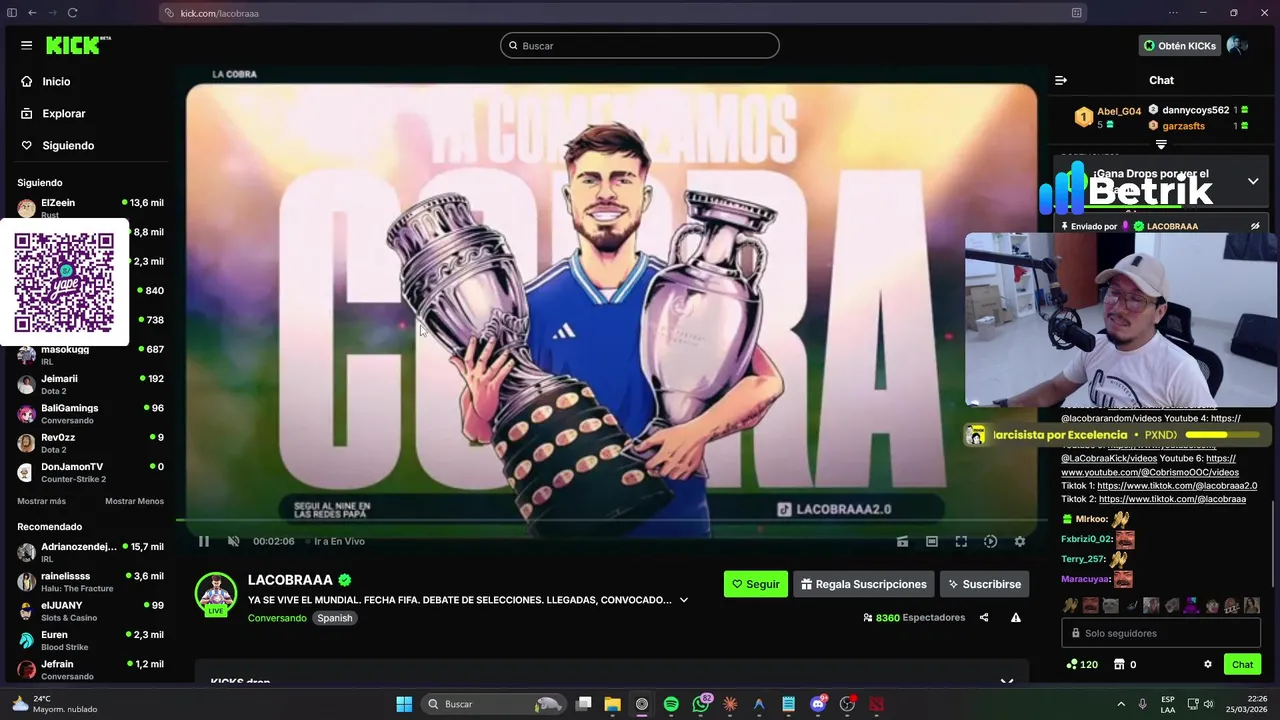Go to Inicio in sidebar
1280x720 pixels.
(x=56, y=82)
